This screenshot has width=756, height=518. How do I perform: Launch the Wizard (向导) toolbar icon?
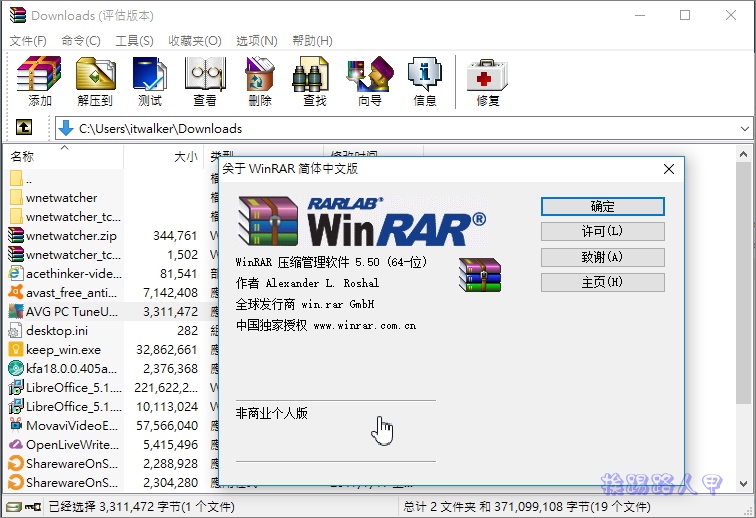[x=370, y=74]
